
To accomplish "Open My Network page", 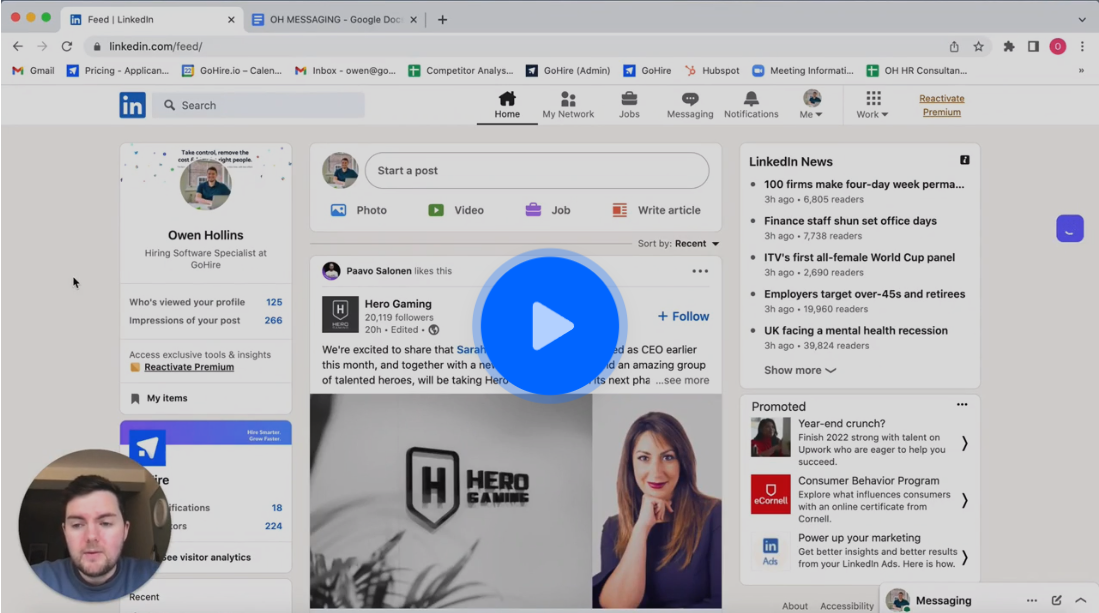I will click(x=568, y=105).
